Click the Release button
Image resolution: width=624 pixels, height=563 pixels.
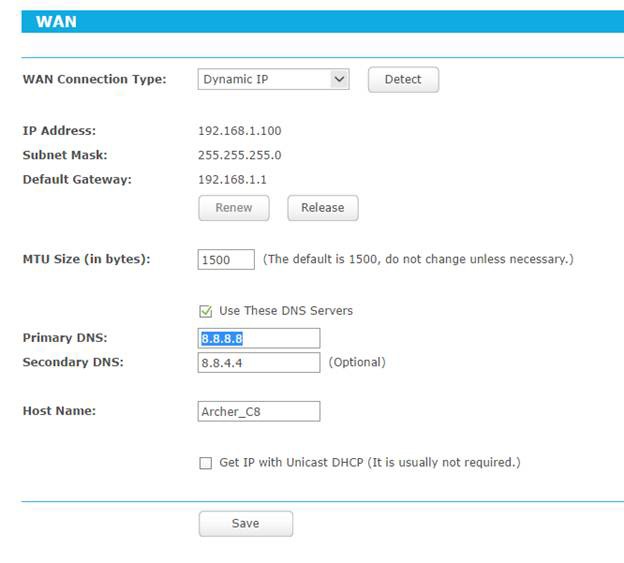323,208
